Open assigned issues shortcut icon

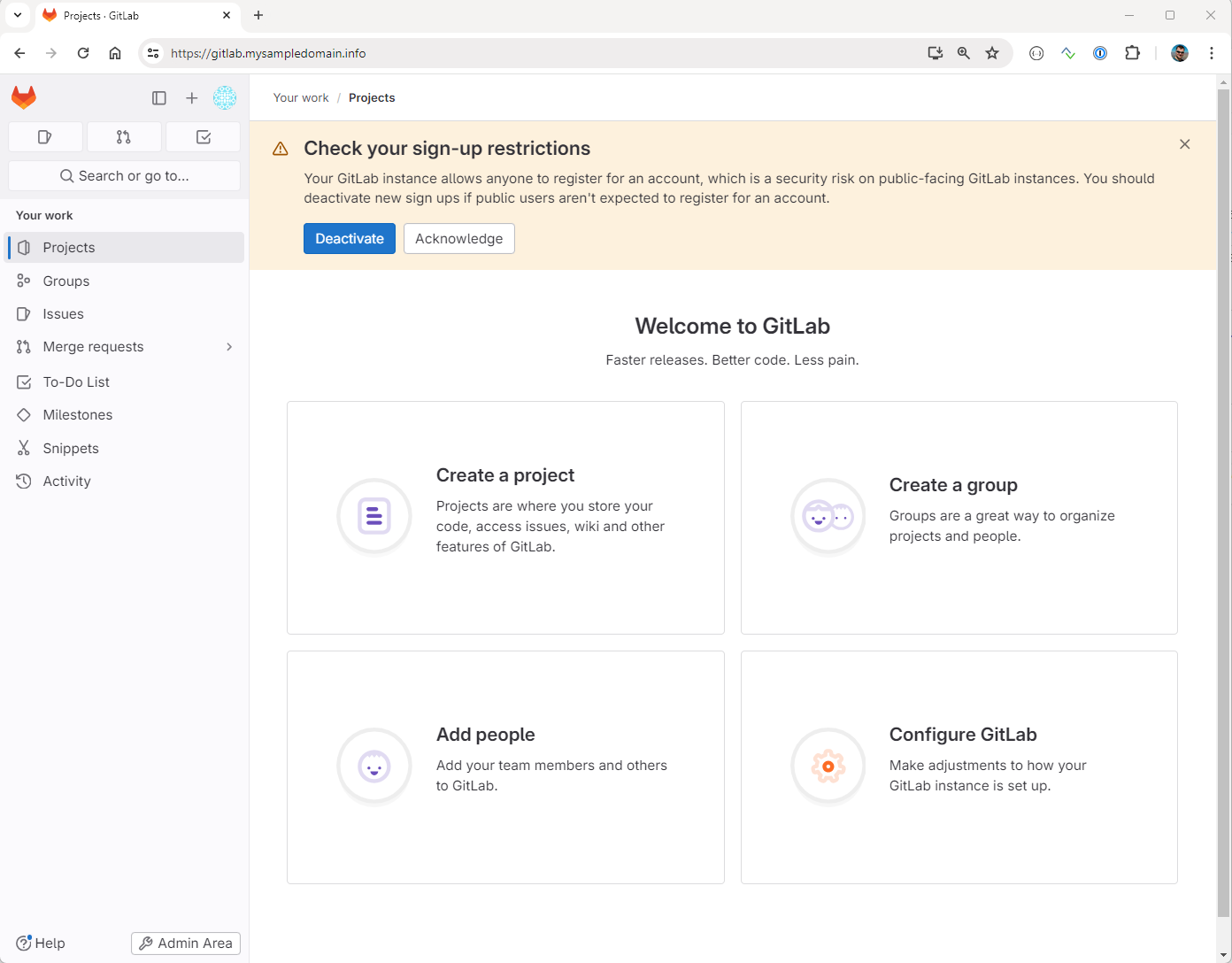coord(45,137)
